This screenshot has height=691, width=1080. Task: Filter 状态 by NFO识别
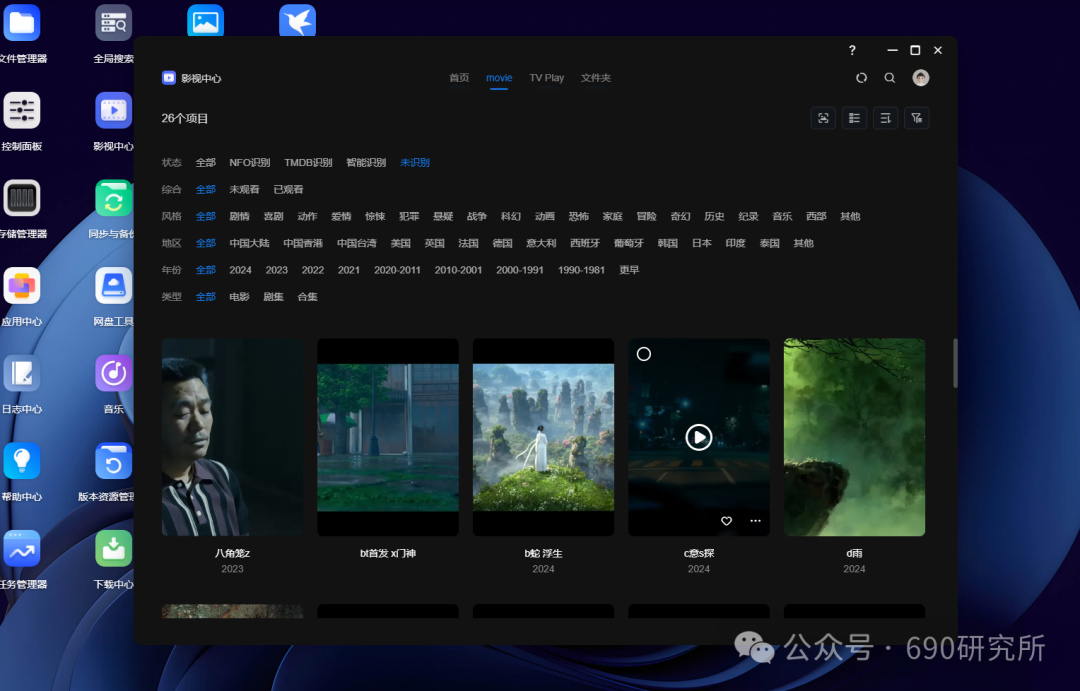pos(249,163)
